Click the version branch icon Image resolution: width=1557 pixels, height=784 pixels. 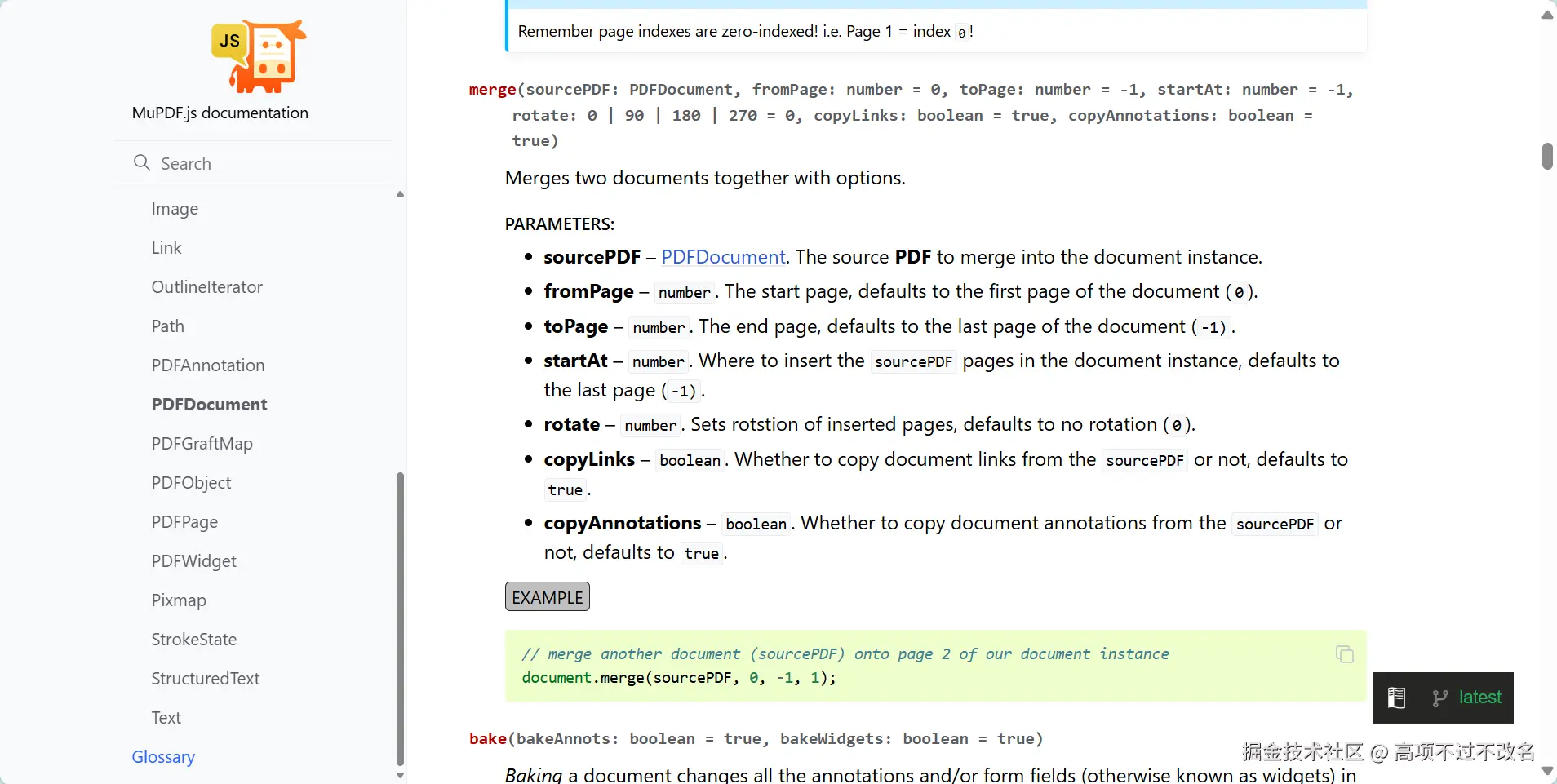pos(1439,698)
